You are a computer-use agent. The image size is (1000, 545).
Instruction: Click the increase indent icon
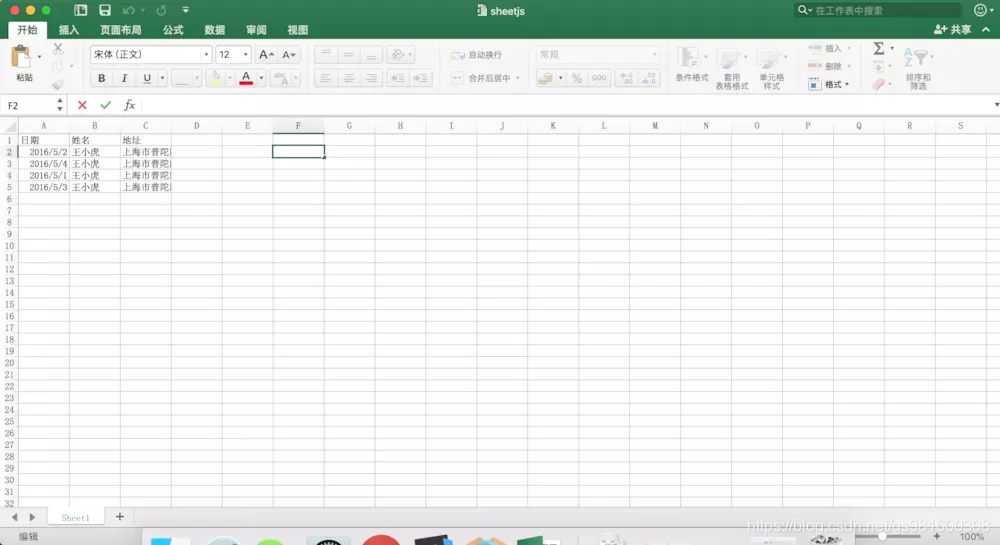click(x=420, y=78)
